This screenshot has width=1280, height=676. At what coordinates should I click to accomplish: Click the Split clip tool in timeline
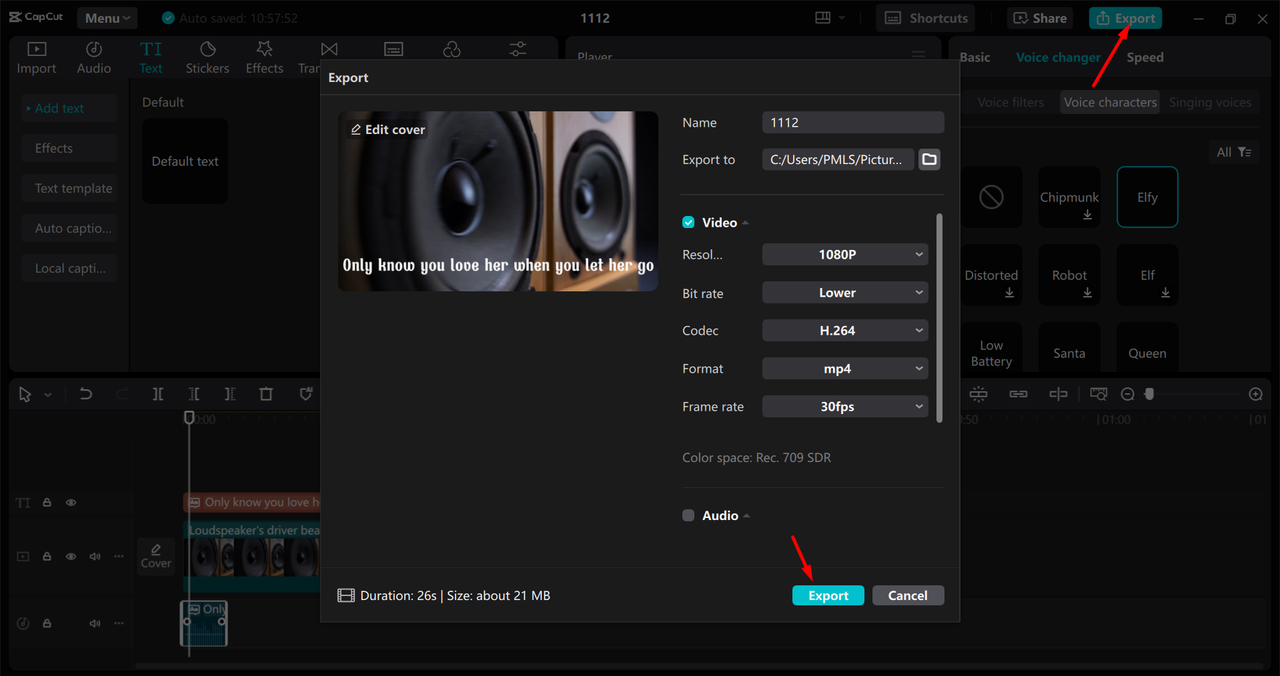coord(158,394)
